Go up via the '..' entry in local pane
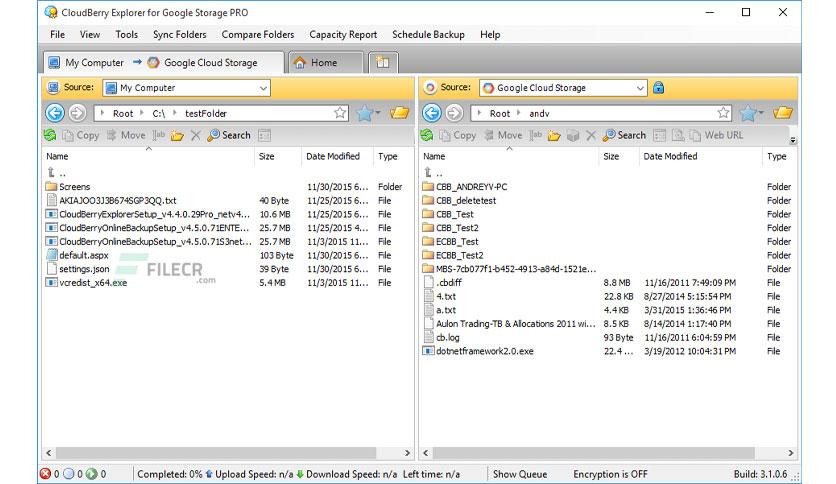Viewport: 836px width, 484px height. tap(57, 173)
